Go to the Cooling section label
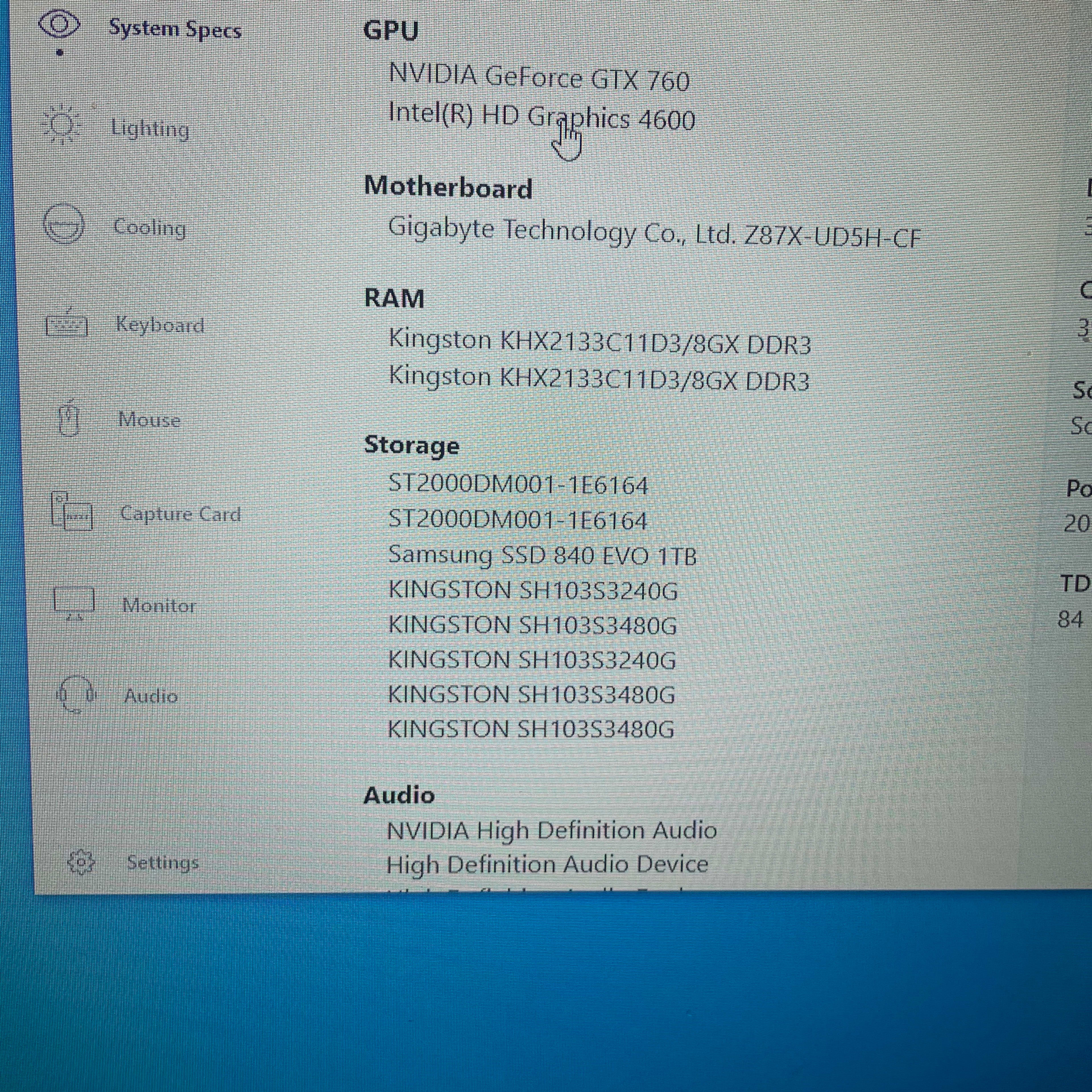Image resolution: width=1092 pixels, height=1092 pixels. pos(150,228)
